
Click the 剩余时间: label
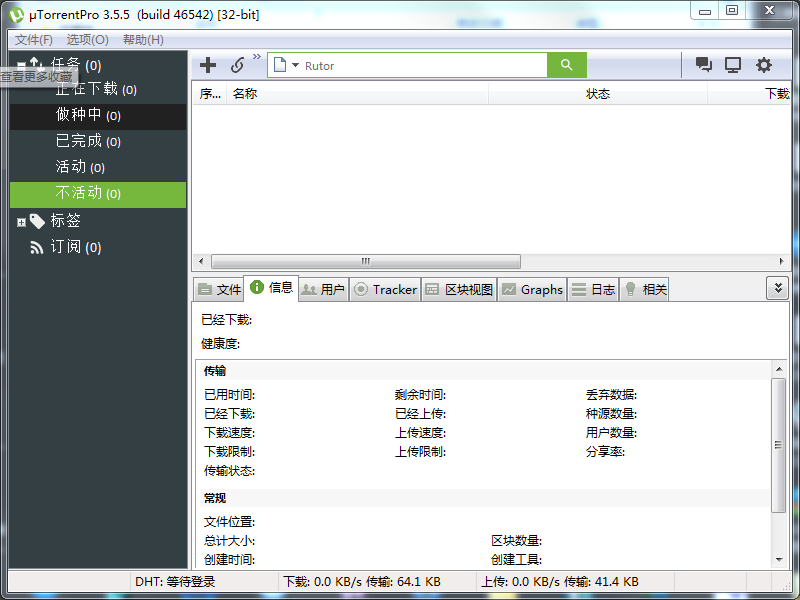(x=420, y=395)
